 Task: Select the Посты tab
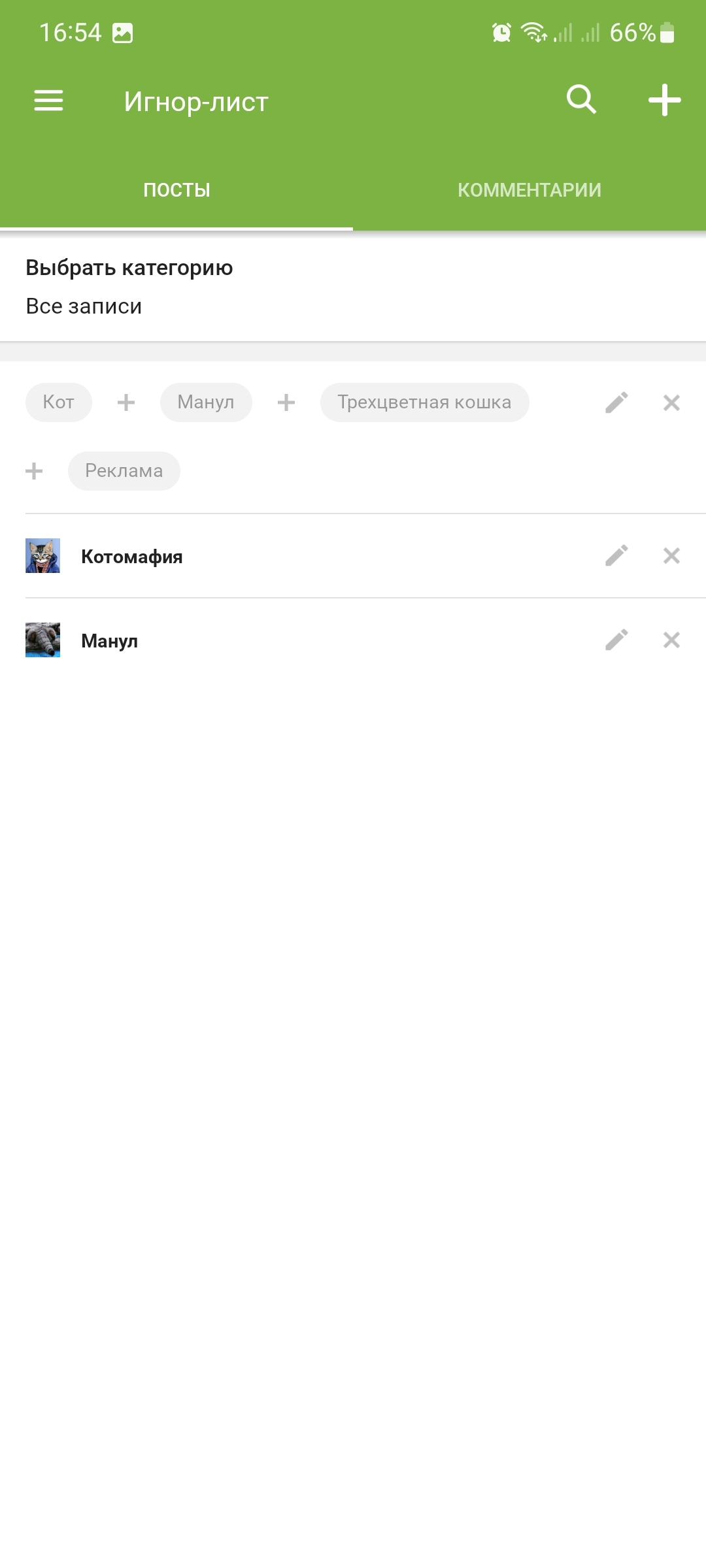pos(176,190)
